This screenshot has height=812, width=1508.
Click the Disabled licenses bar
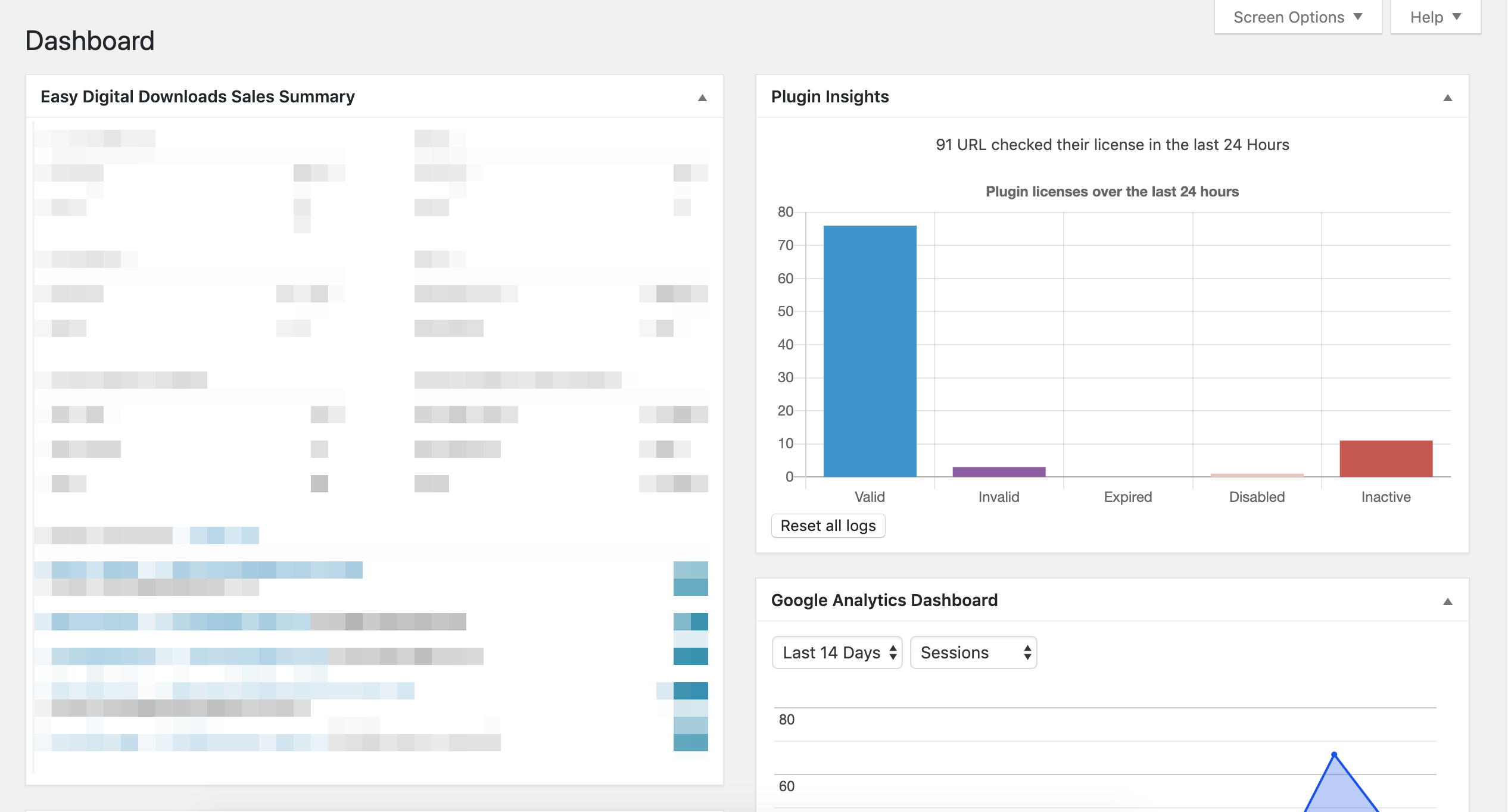coord(1257,475)
